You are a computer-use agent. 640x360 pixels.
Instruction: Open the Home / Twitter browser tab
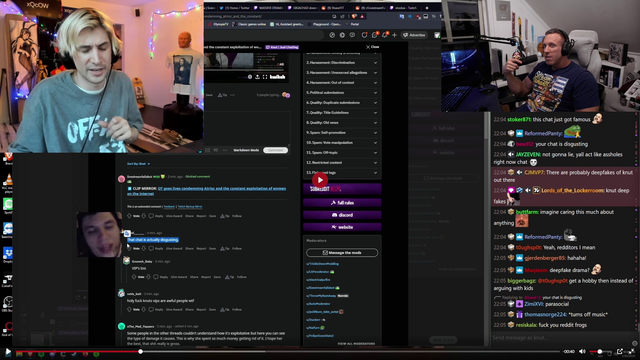point(234,8)
